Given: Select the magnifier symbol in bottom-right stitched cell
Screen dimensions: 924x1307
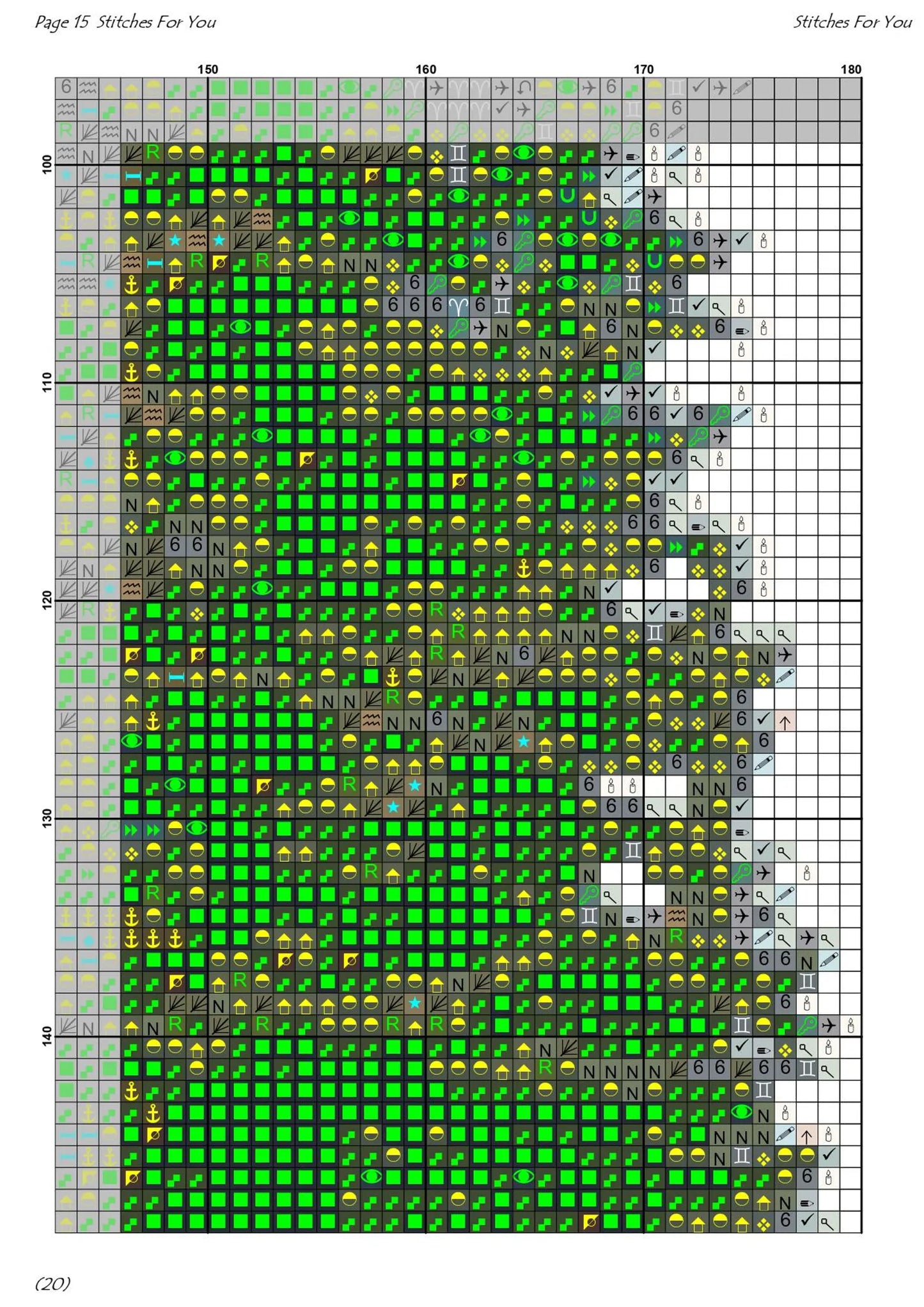Looking at the screenshot, I should pos(828,1221).
